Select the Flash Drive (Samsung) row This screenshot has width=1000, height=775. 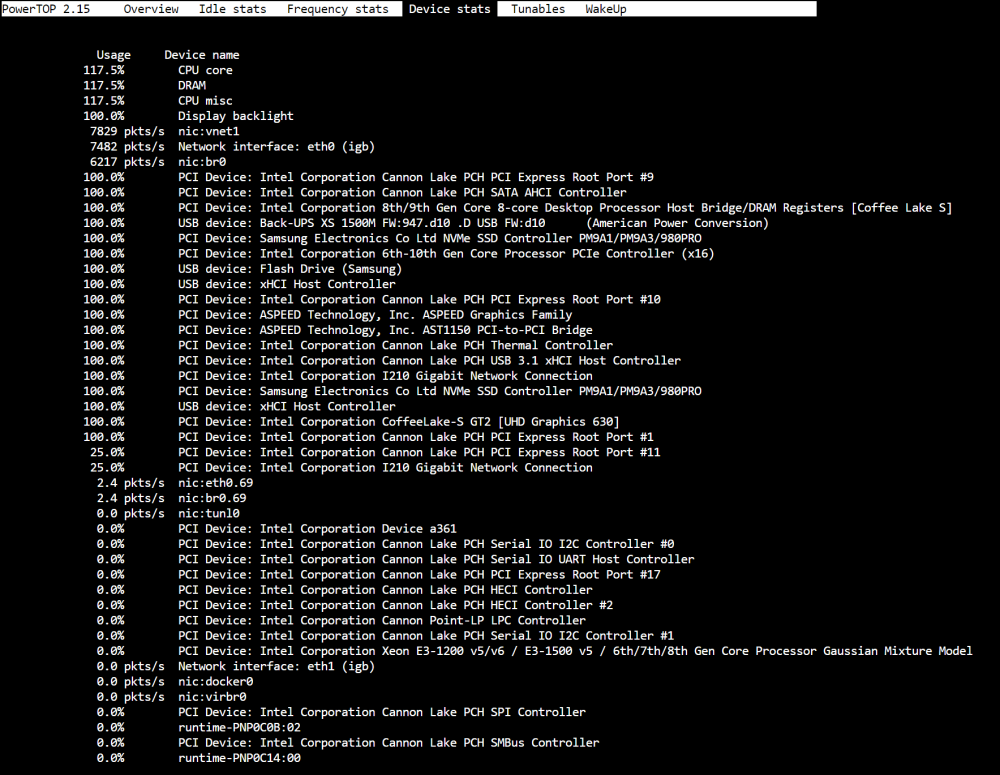pos(242,269)
